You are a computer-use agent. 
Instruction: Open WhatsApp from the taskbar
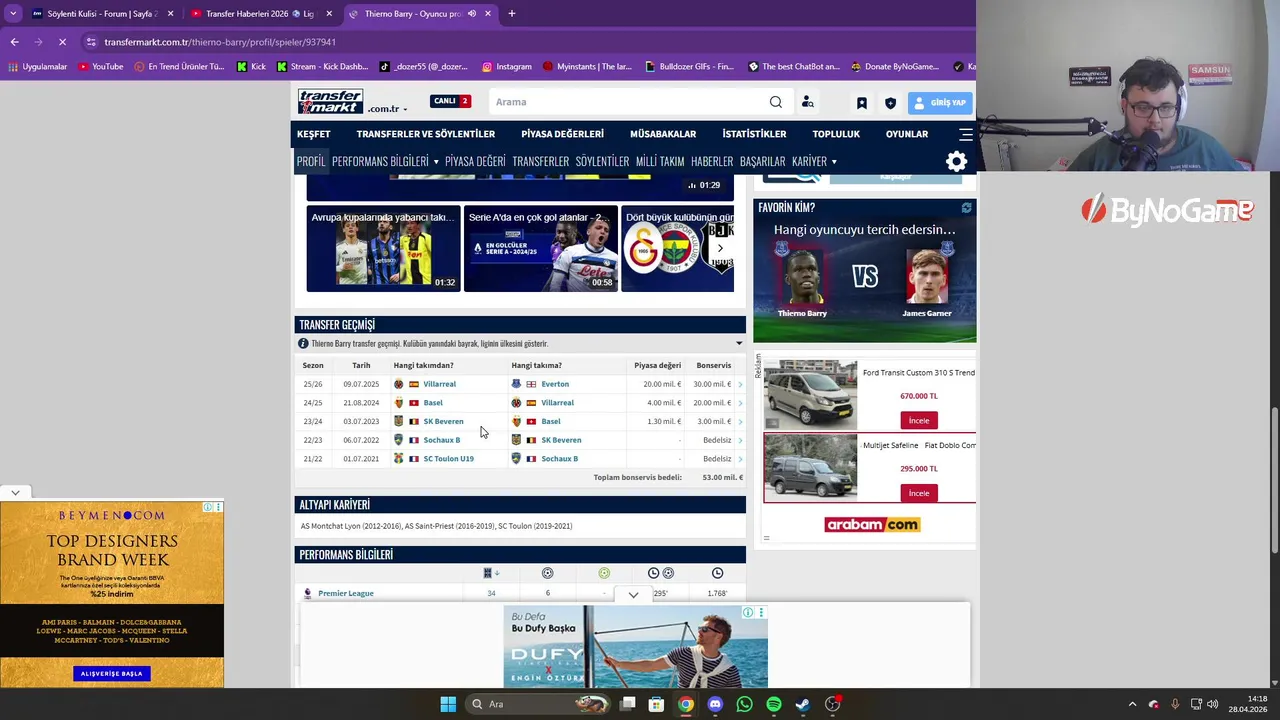click(744, 704)
